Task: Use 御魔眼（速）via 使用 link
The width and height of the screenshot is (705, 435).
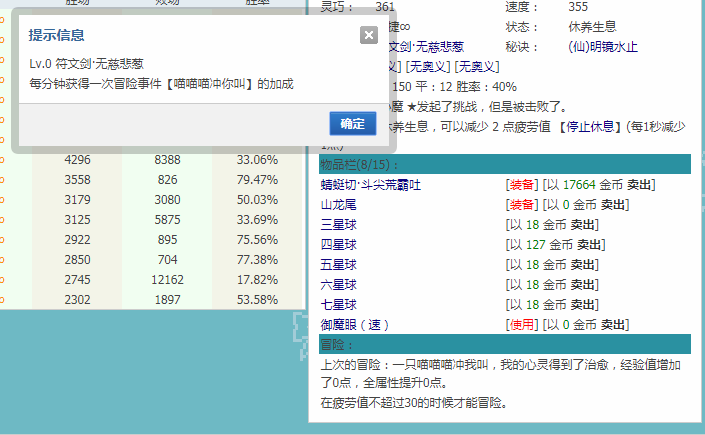Action: (x=522, y=325)
